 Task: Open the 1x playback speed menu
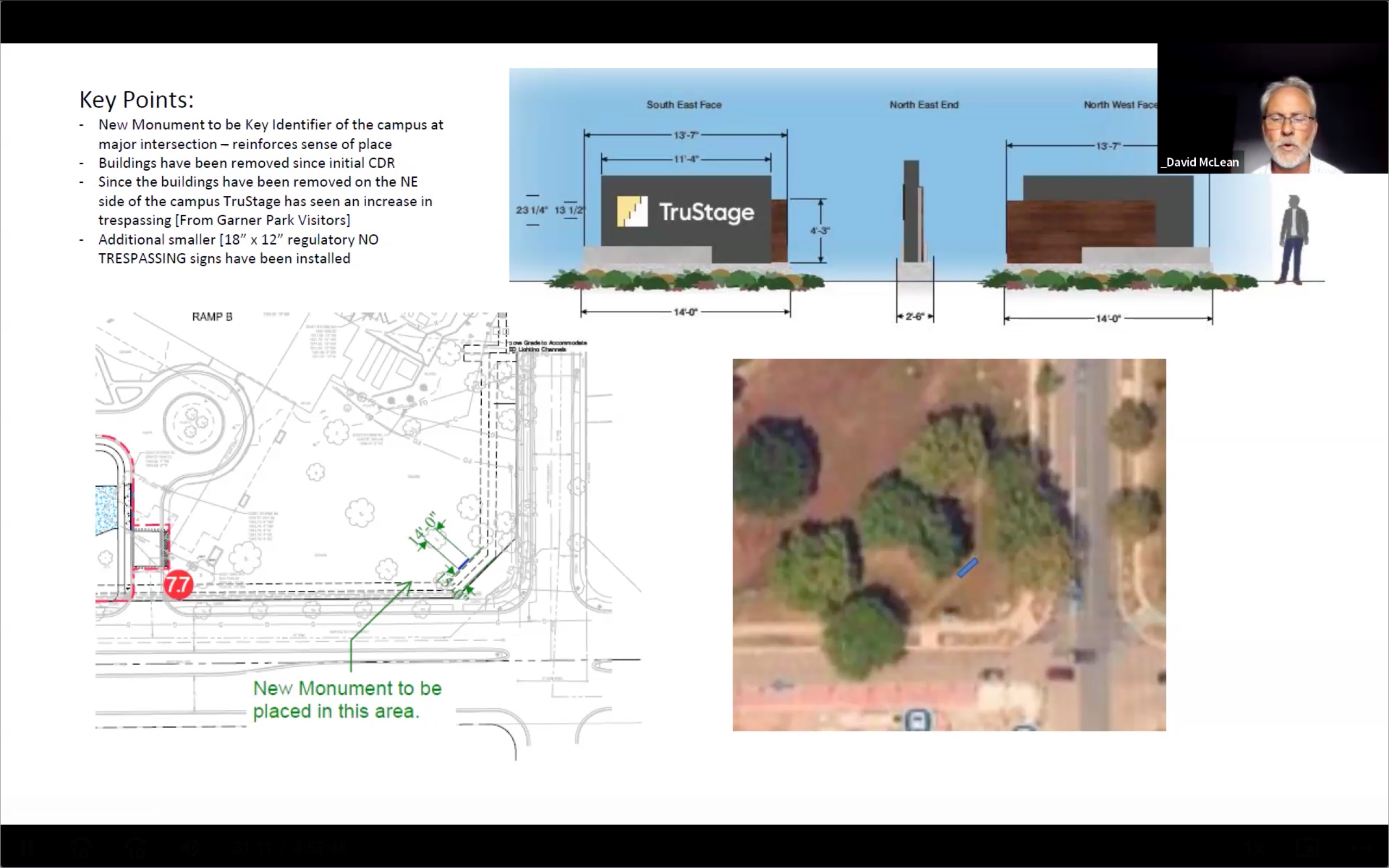tap(1254, 848)
